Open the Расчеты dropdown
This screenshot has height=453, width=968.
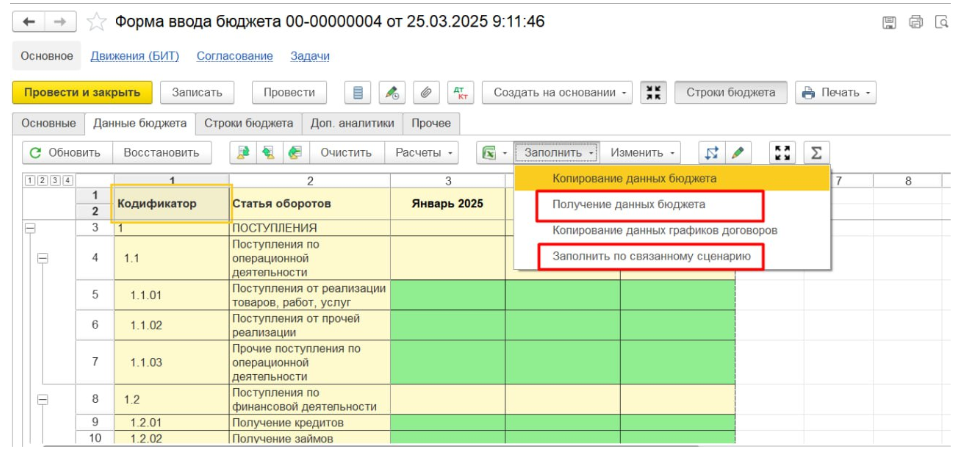coord(425,153)
